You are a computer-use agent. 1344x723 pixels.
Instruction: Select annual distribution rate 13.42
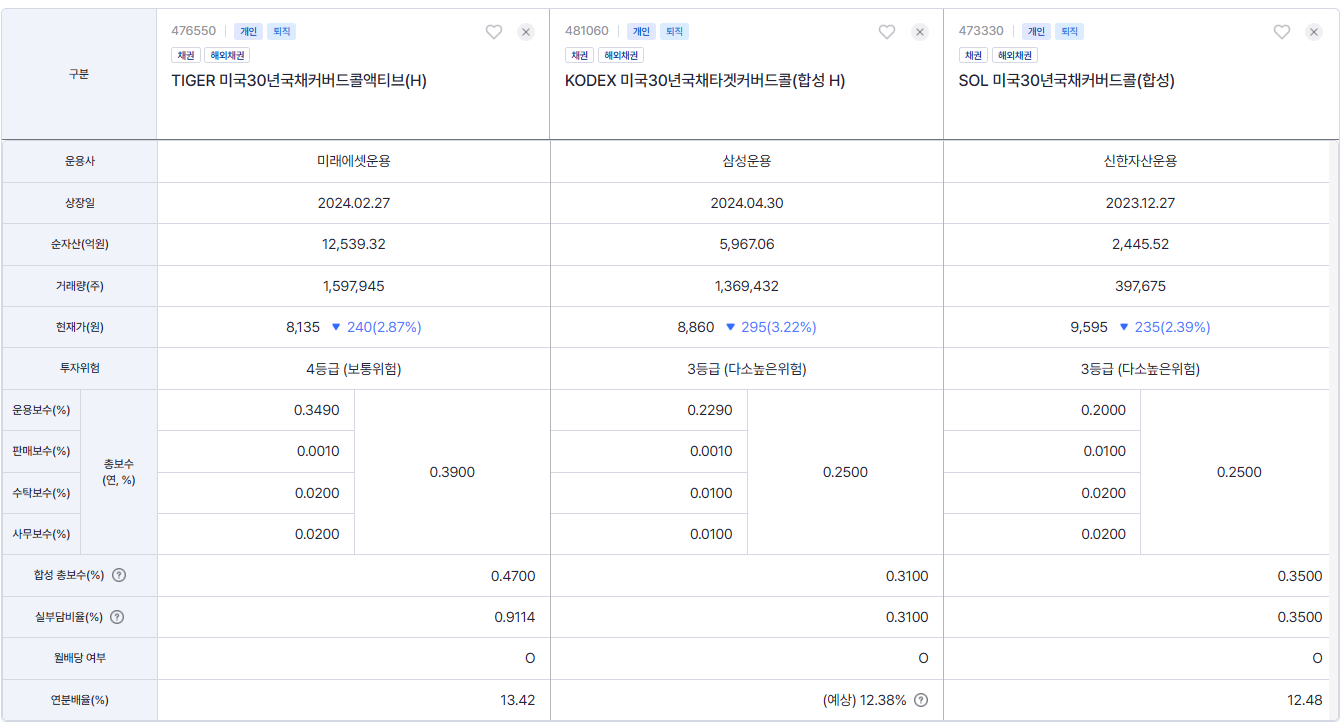[518, 700]
